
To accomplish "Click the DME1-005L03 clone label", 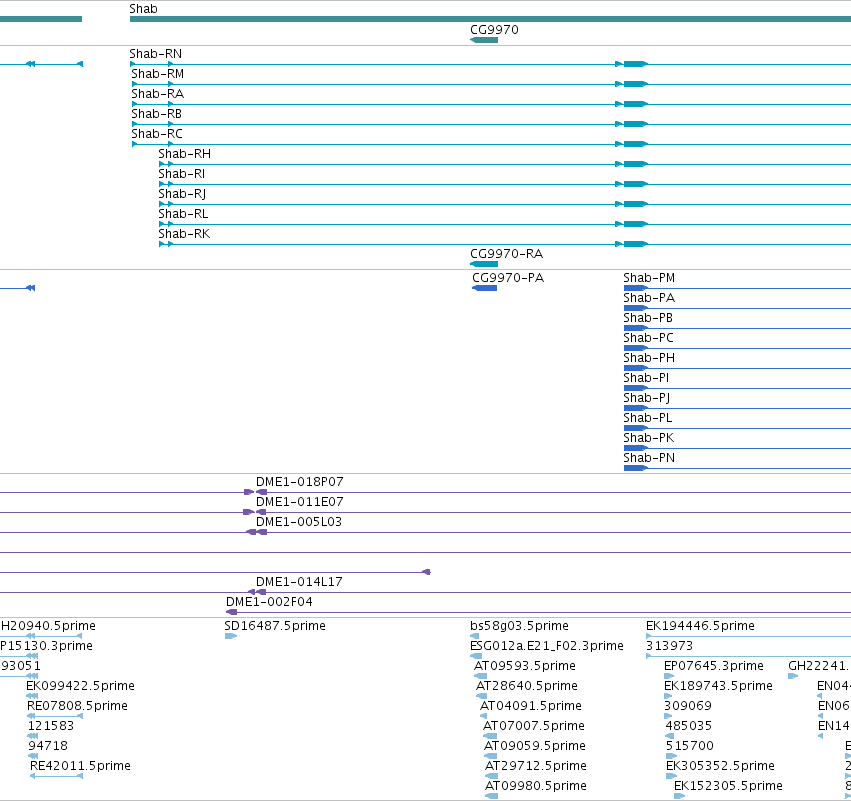I will coord(299,522).
